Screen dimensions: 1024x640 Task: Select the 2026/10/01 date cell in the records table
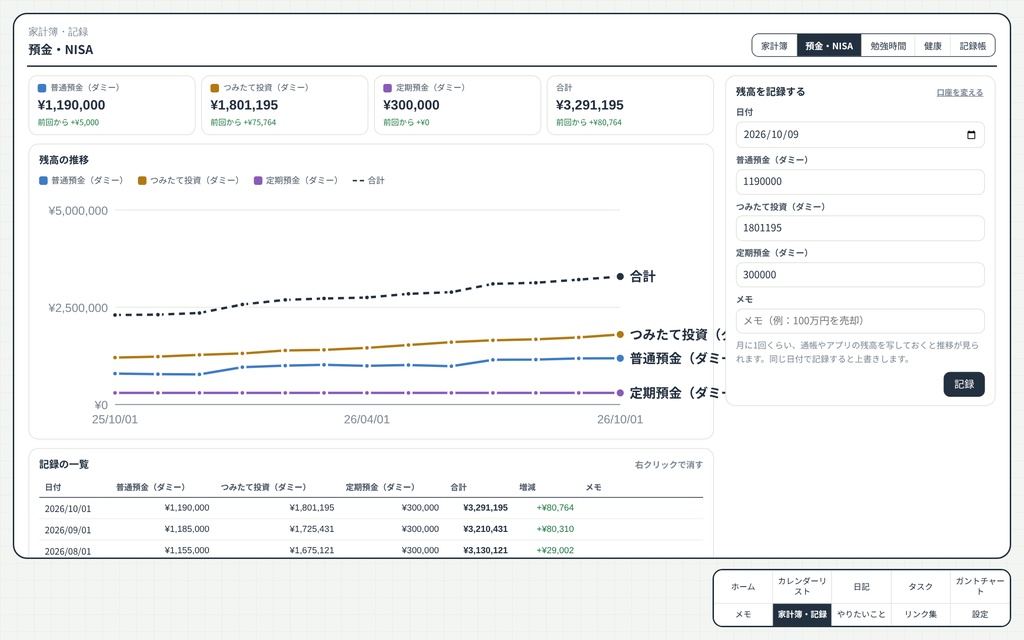pos(68,509)
